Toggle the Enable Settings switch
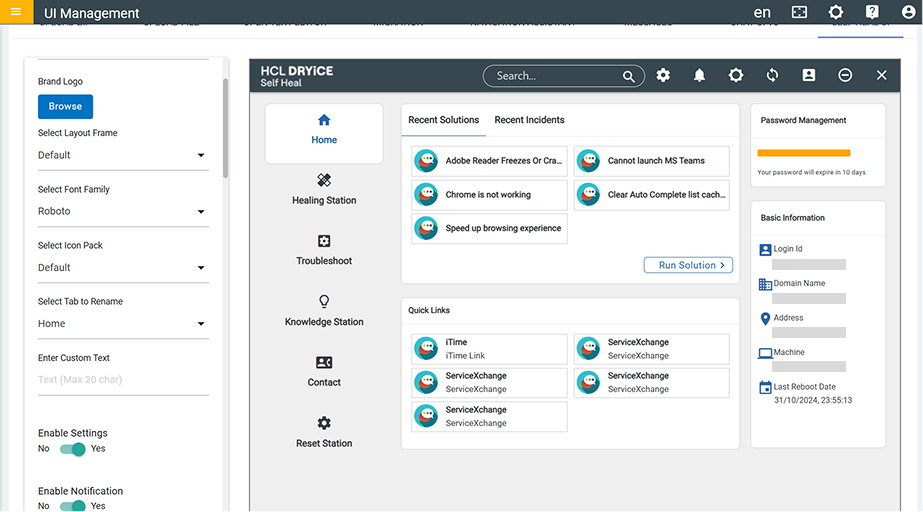The height and width of the screenshot is (512, 923). click(x=73, y=450)
